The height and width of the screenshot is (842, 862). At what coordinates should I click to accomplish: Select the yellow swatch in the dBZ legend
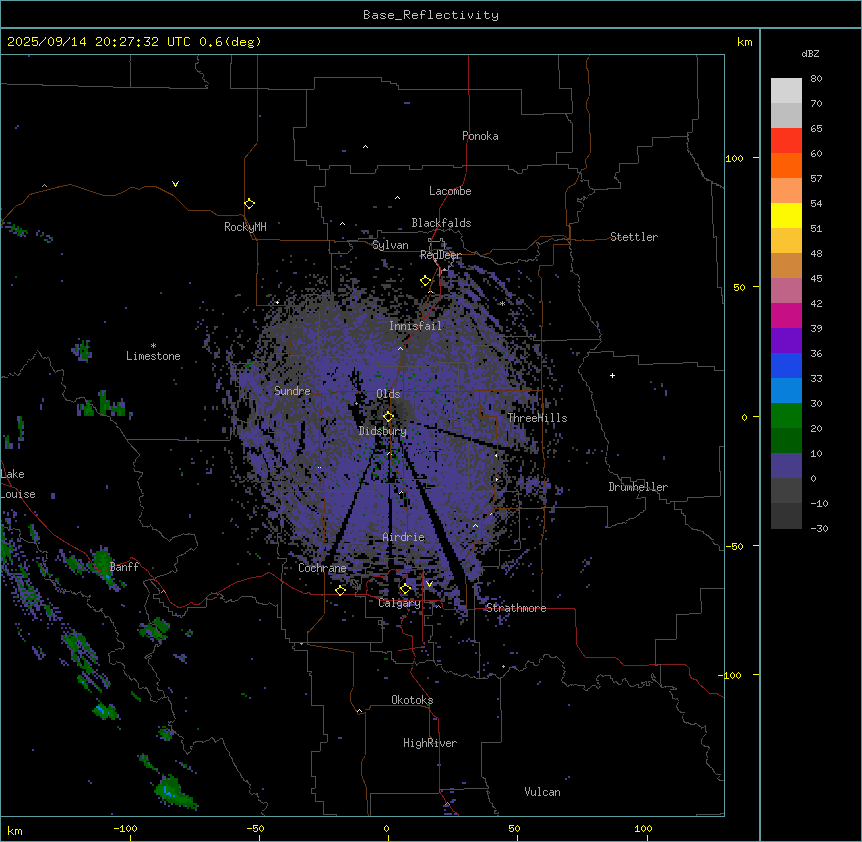click(786, 215)
